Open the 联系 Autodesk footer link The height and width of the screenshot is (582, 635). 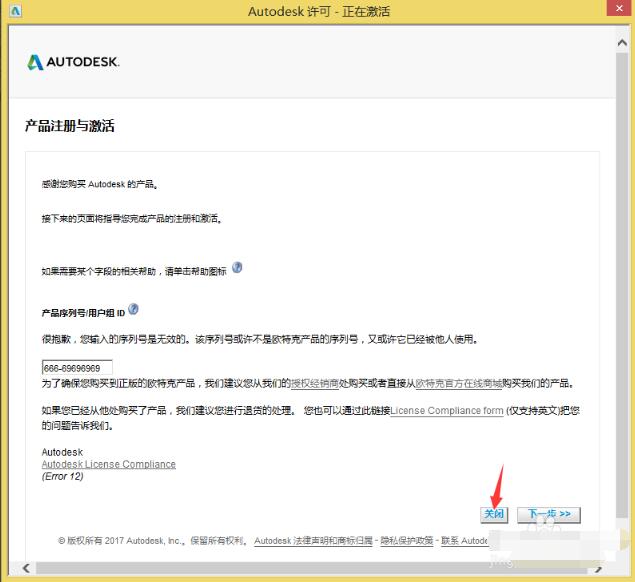pyautogui.click(x=465, y=541)
